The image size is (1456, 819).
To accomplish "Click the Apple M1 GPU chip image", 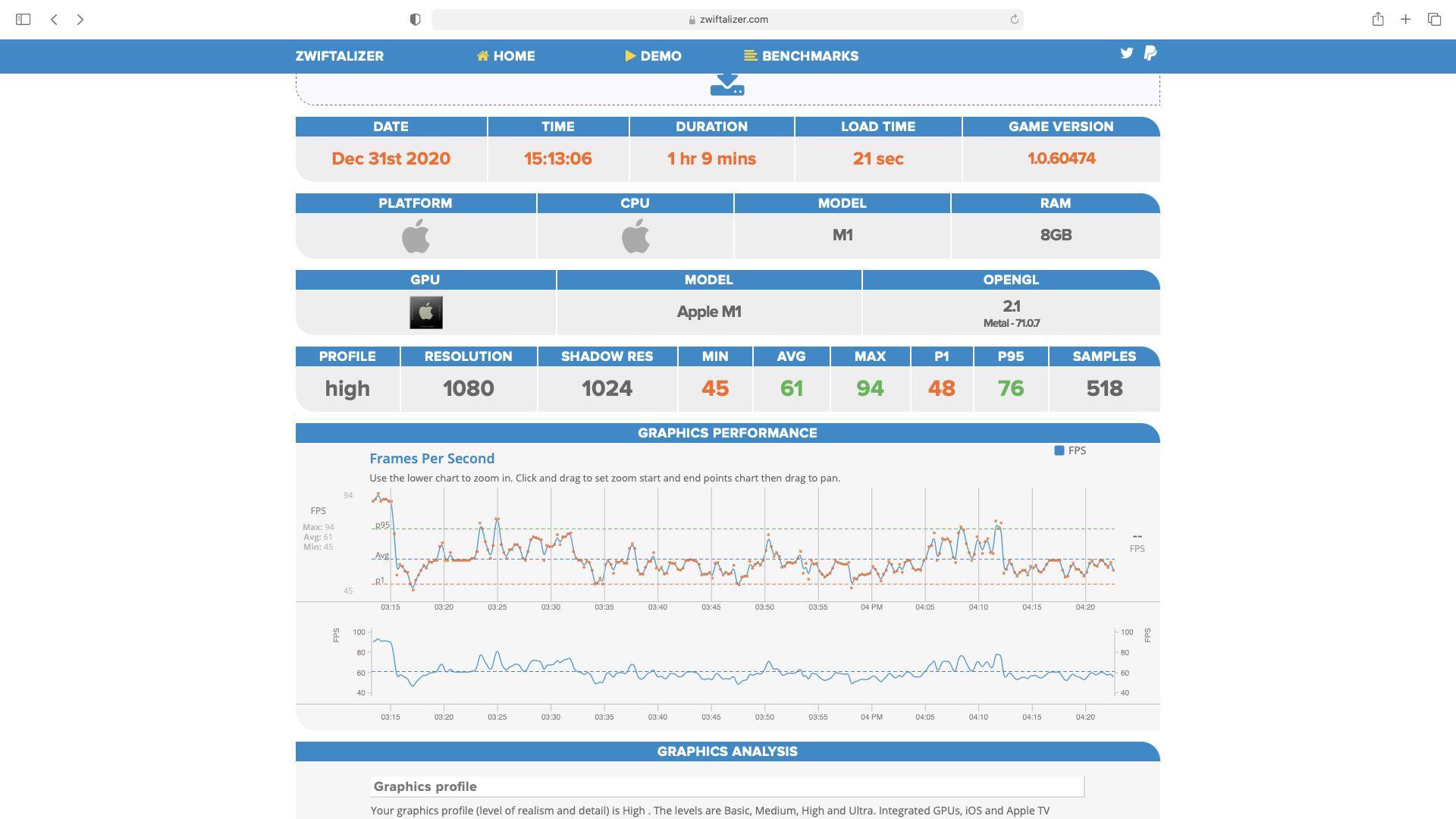I will (426, 312).
